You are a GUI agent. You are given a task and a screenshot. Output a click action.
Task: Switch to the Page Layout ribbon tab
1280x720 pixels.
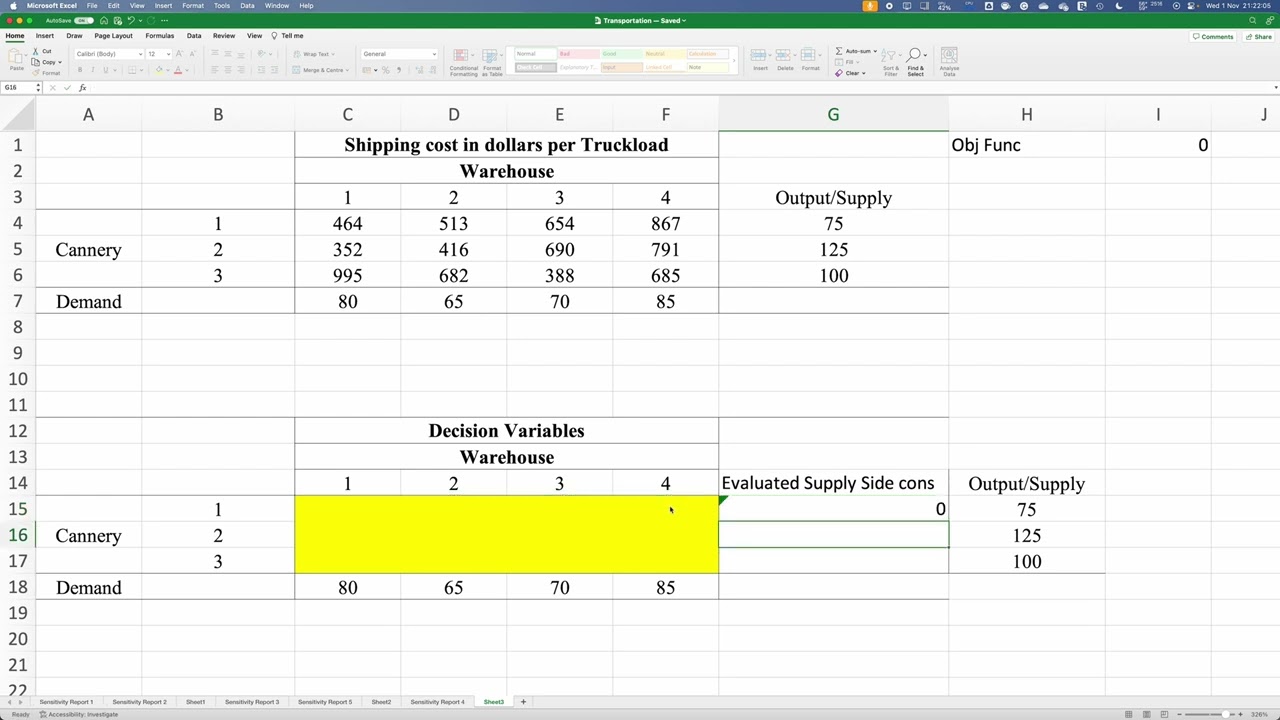click(x=113, y=36)
